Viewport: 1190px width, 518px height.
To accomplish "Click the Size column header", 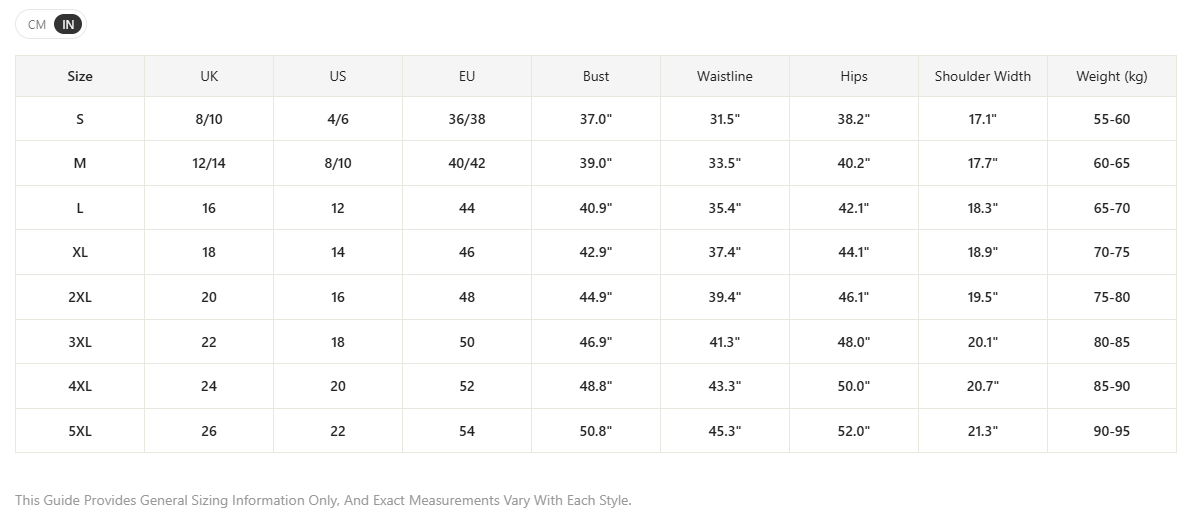I will click(x=80, y=76).
